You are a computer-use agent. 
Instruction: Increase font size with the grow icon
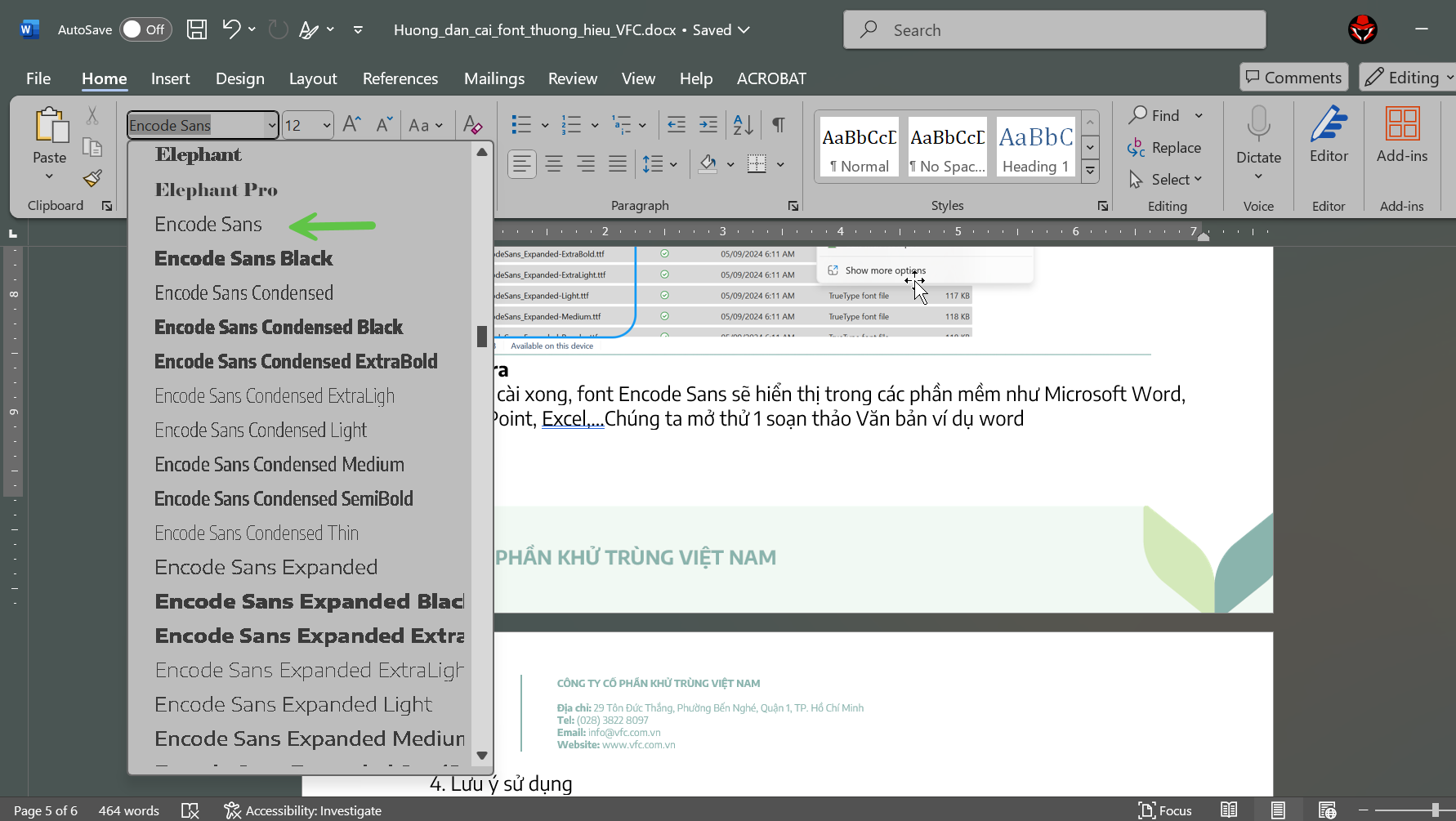coord(352,124)
